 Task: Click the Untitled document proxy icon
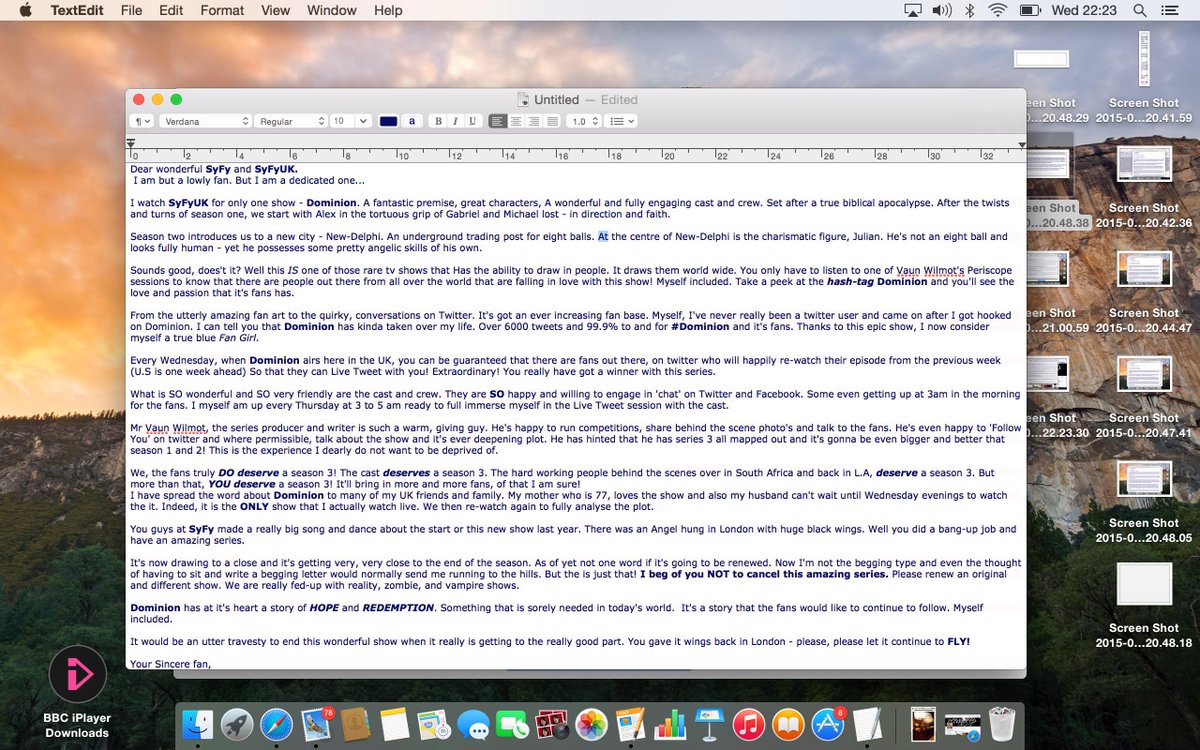tap(523, 99)
